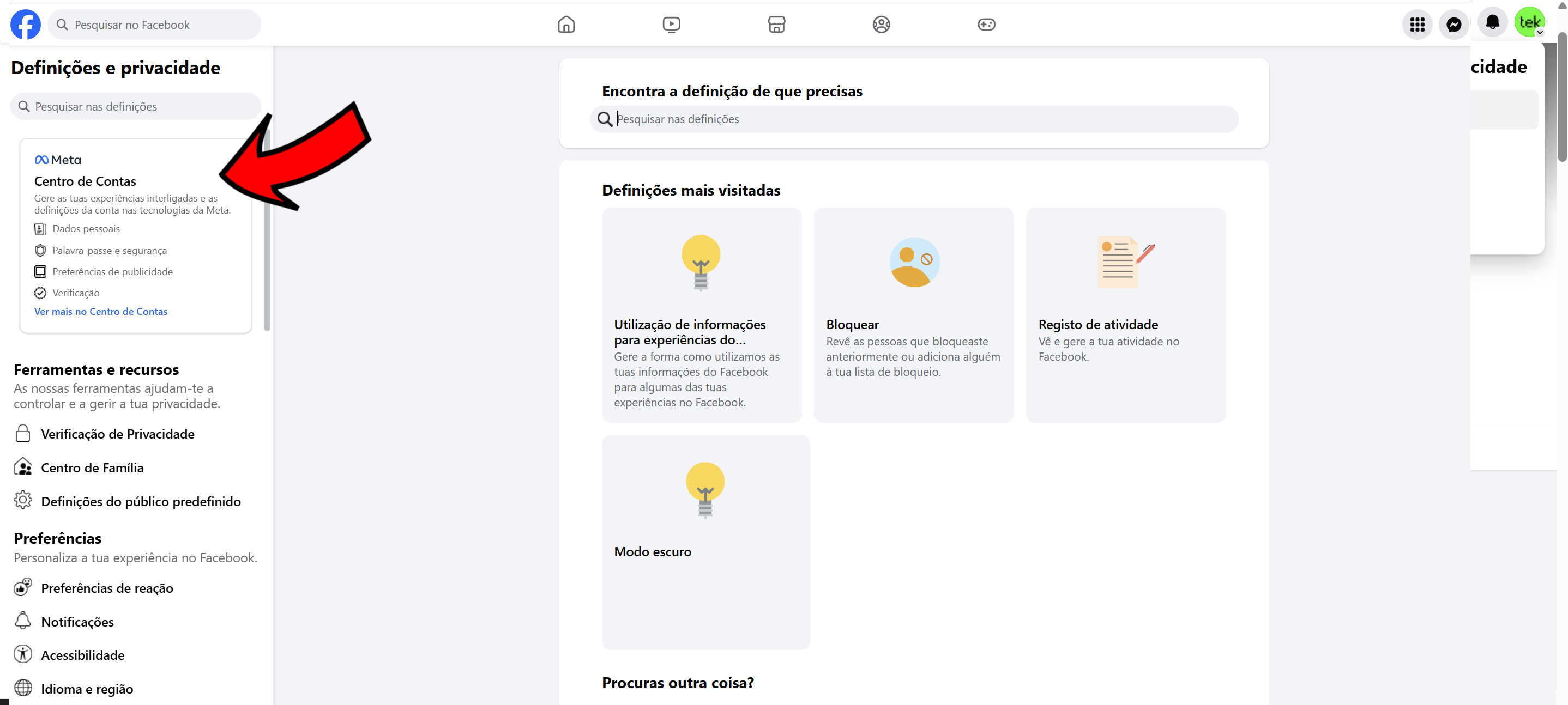Open Ver mais no Centro de Contas link

click(100, 312)
